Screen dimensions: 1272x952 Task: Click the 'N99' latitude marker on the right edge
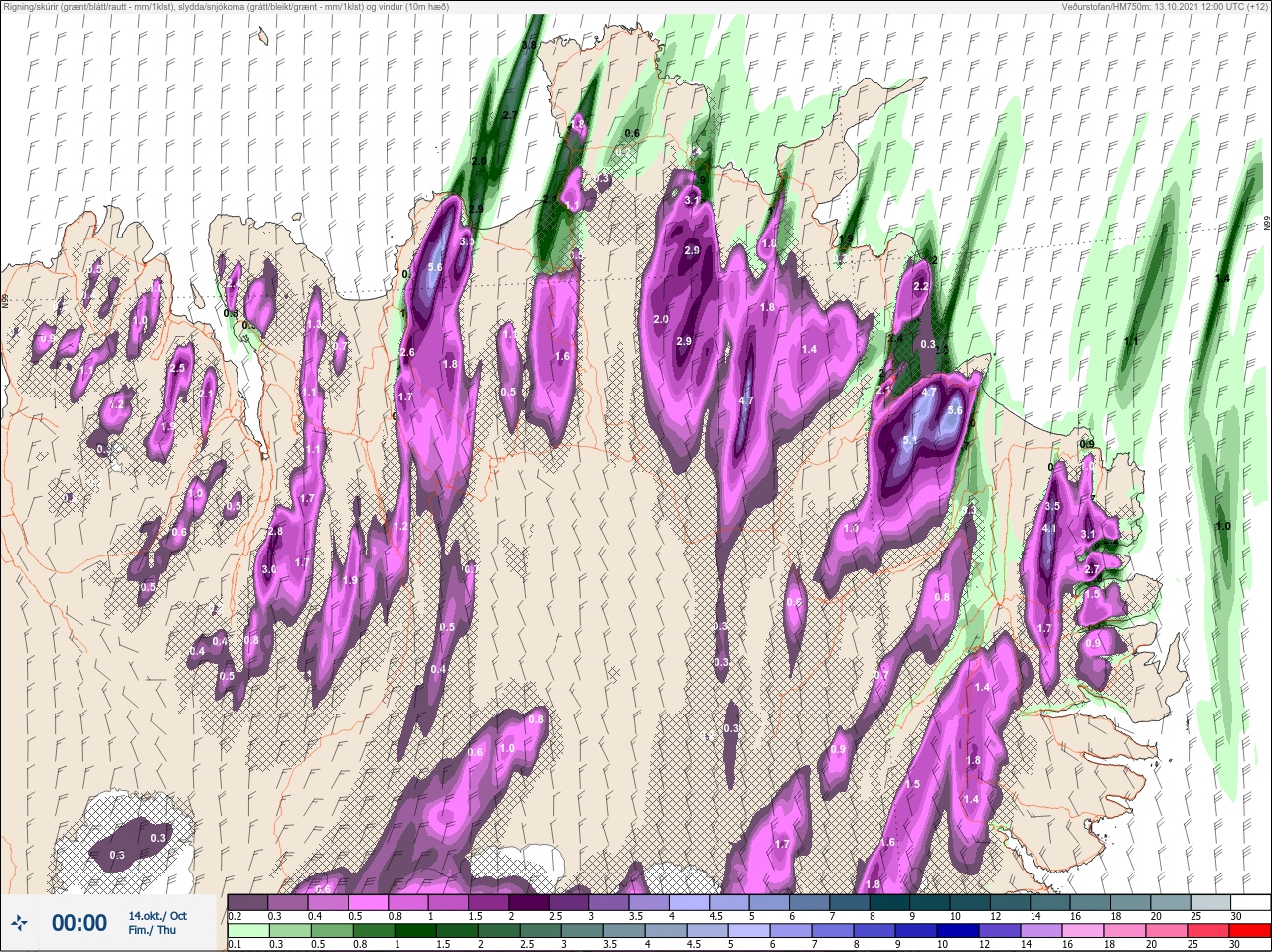tap(1267, 225)
